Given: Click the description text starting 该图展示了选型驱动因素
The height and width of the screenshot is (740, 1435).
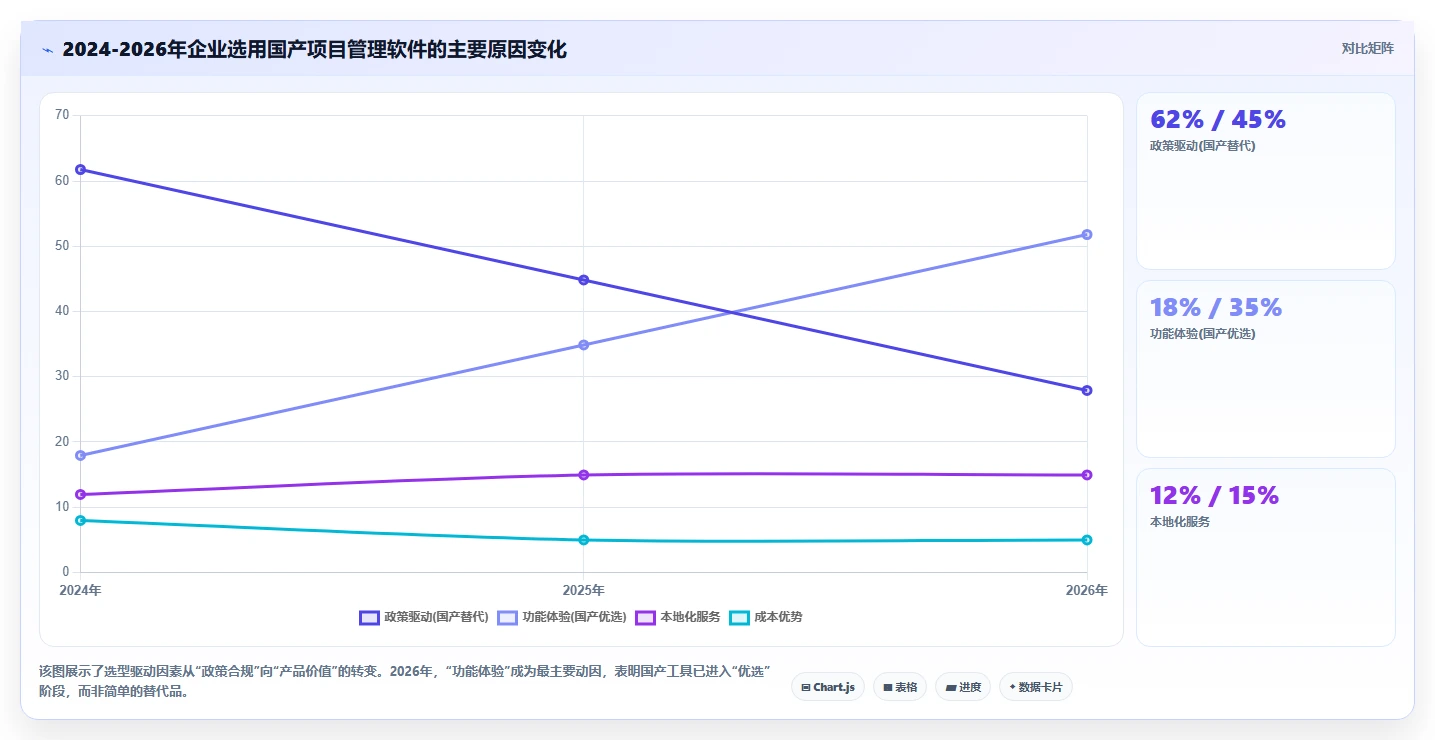Looking at the screenshot, I should (x=405, y=681).
